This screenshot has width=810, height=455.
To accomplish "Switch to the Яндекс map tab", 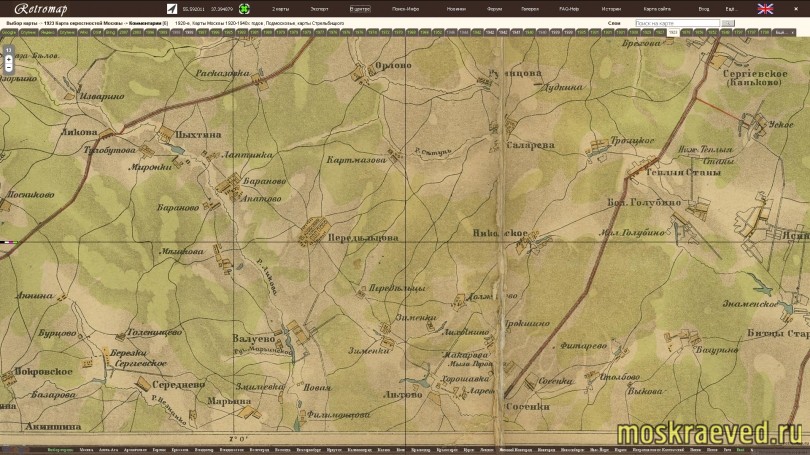I will (48, 32).
